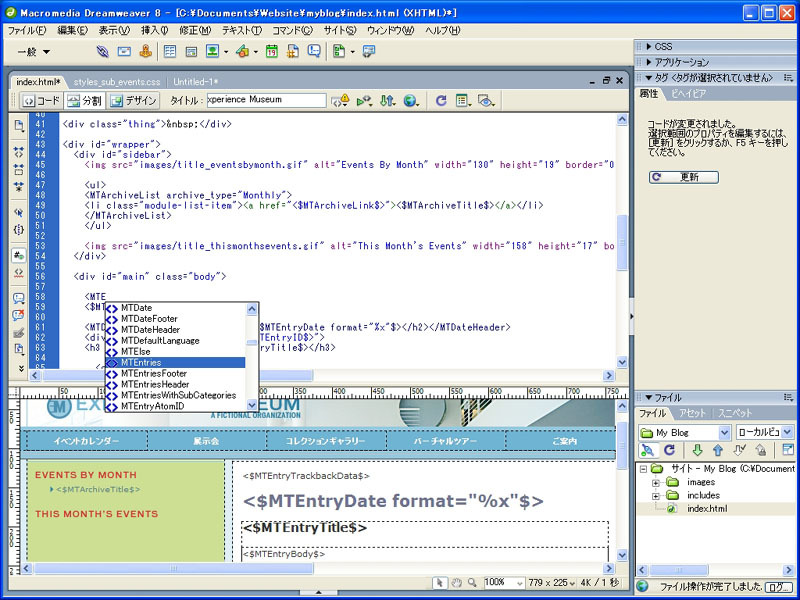Expand the includes folder node
Viewport: 800px width, 600px height.
656,495
